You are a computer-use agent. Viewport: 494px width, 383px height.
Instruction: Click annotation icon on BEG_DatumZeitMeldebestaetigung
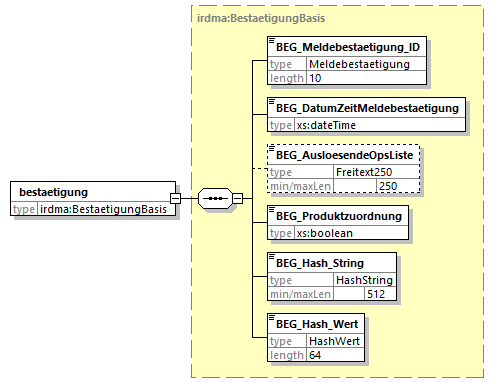click(272, 102)
